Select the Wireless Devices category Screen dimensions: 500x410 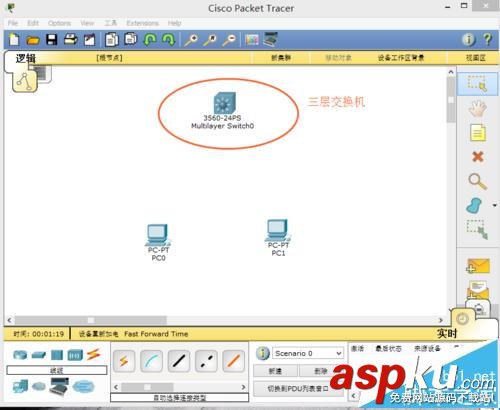(x=75, y=355)
